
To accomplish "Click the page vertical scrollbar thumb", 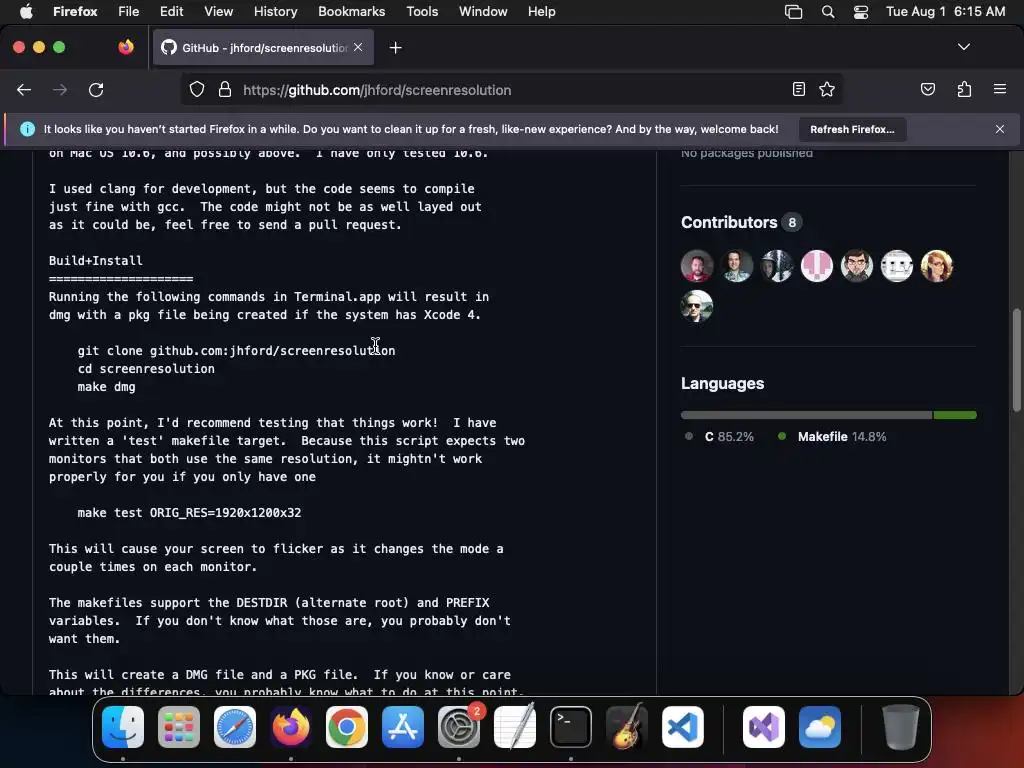I will point(1016,359).
